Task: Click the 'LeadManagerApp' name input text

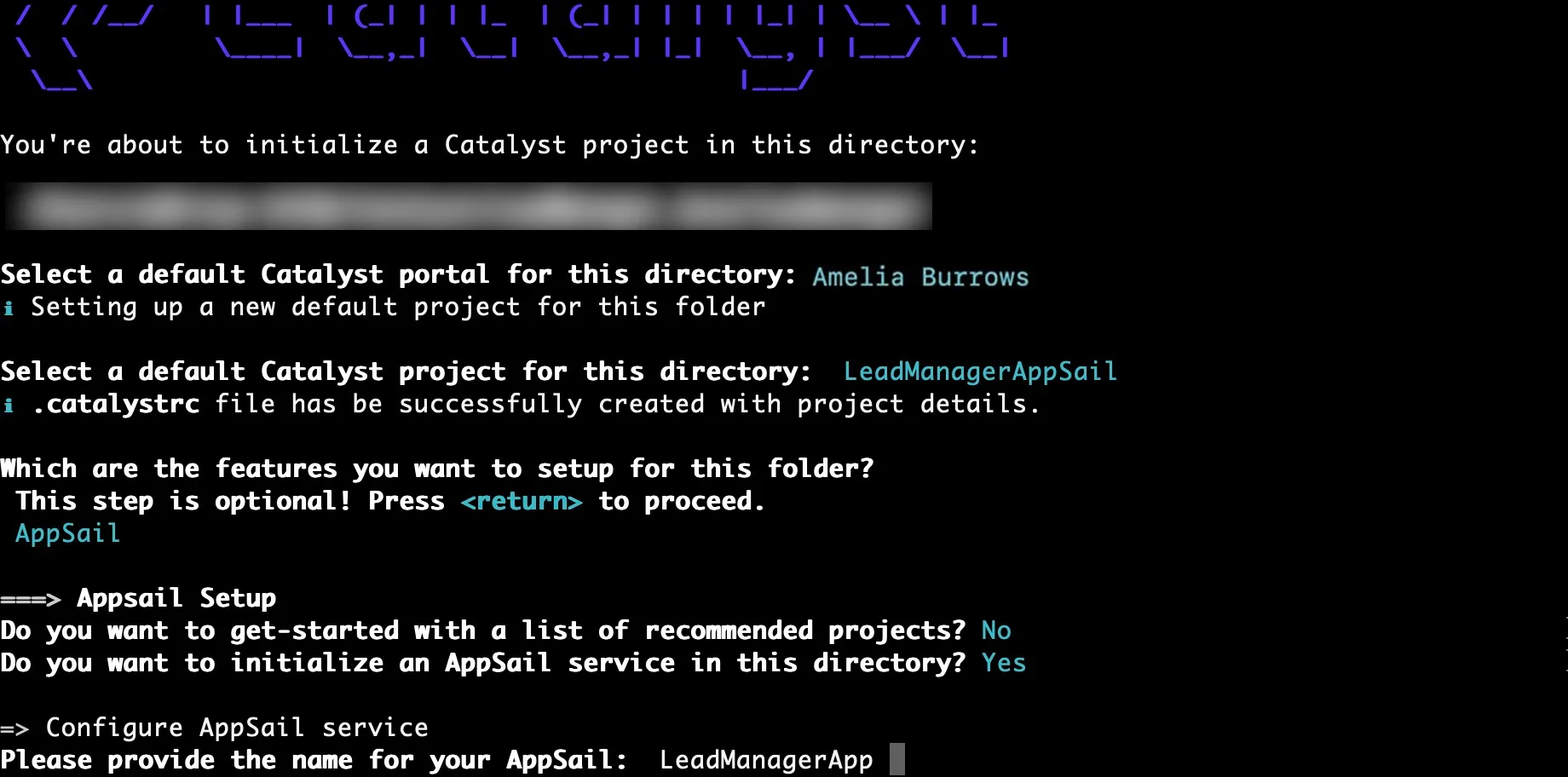Action: point(766,760)
